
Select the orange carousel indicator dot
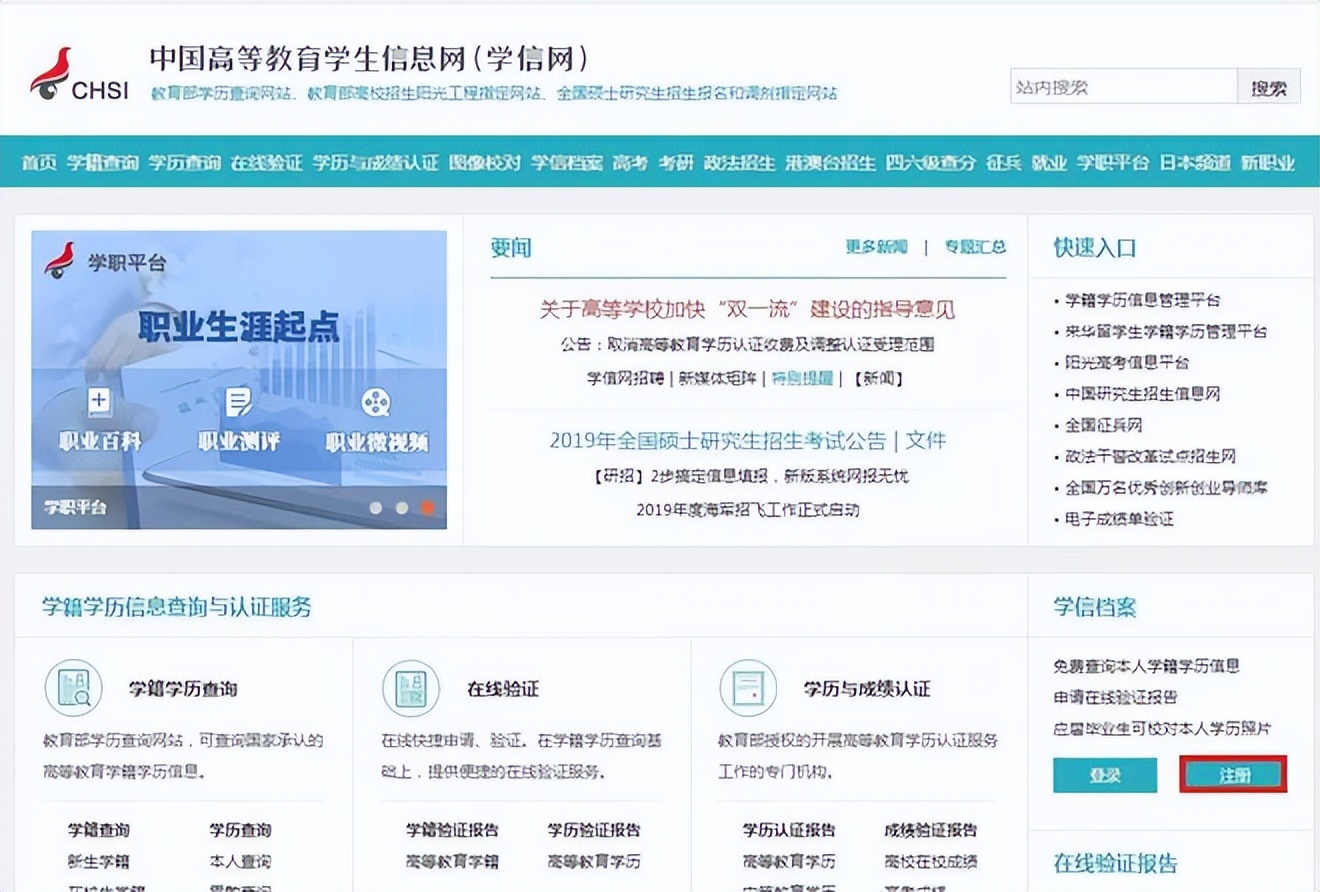(x=428, y=508)
